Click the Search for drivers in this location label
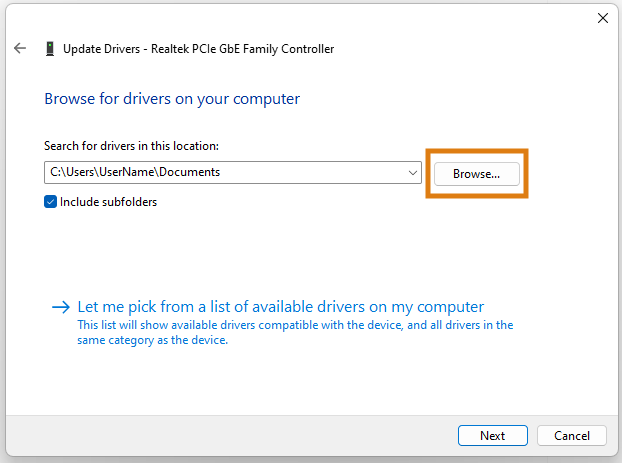 [131, 146]
